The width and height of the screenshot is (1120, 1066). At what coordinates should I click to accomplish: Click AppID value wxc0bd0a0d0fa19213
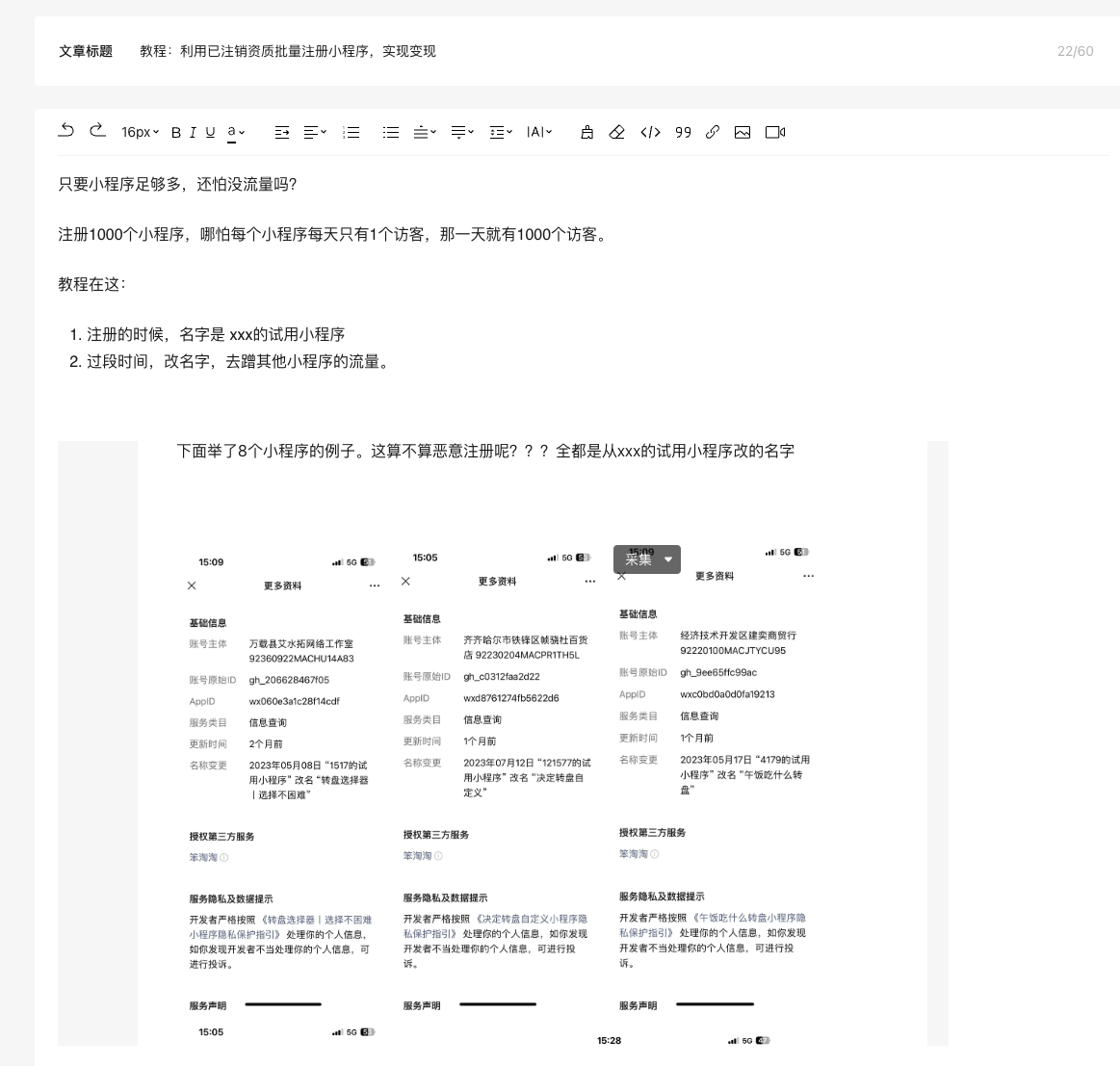[x=727, y=694]
